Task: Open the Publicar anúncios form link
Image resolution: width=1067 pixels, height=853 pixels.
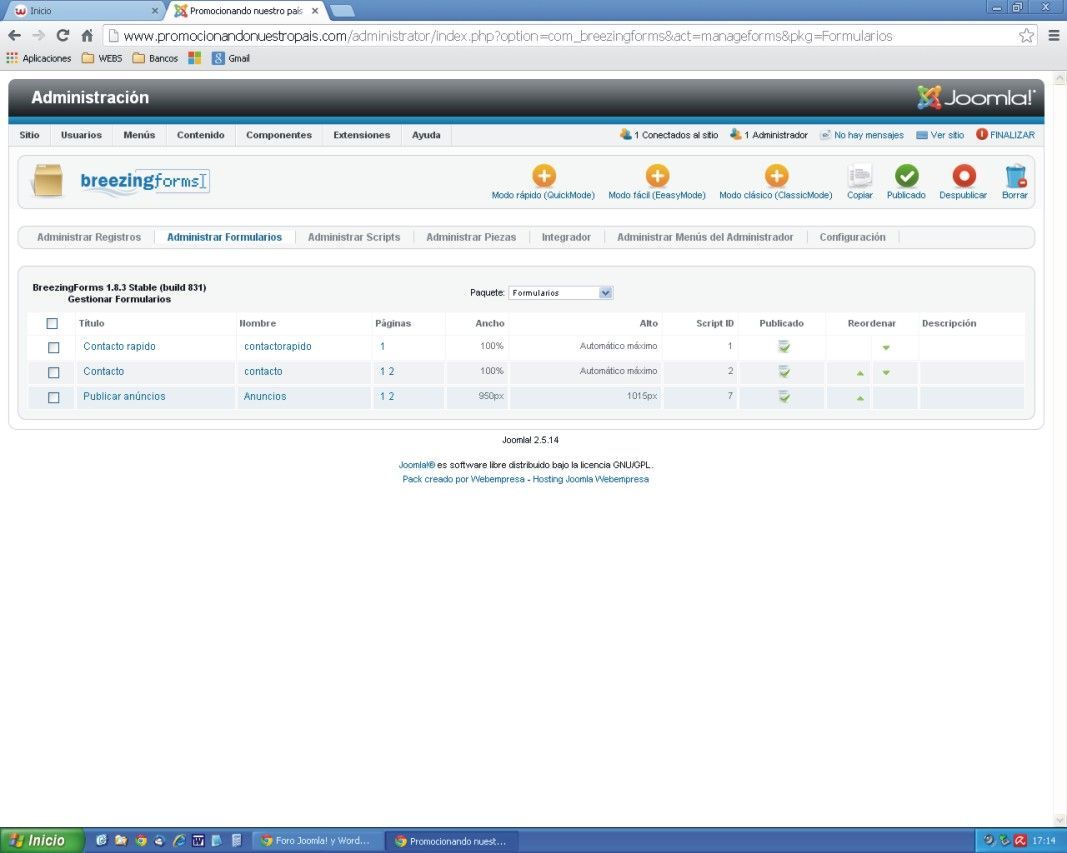Action: click(x=124, y=397)
